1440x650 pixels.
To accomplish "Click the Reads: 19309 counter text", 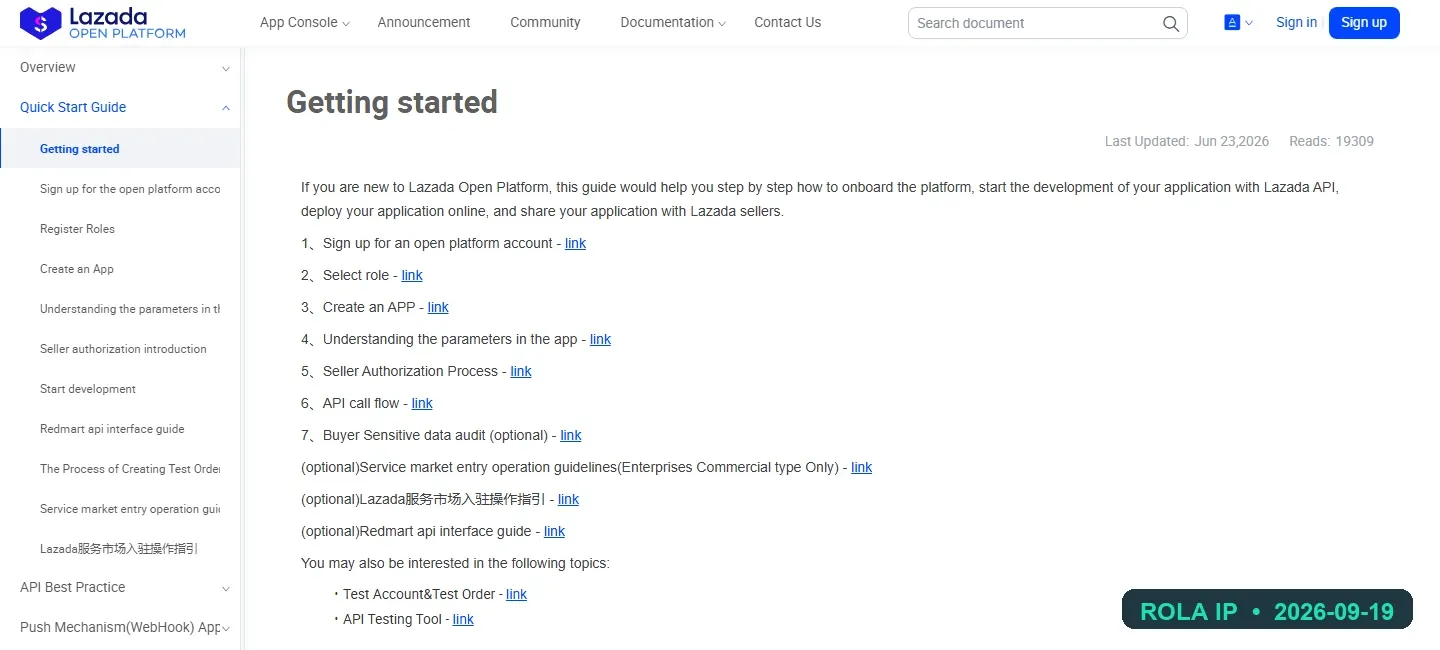I will click(1331, 141).
